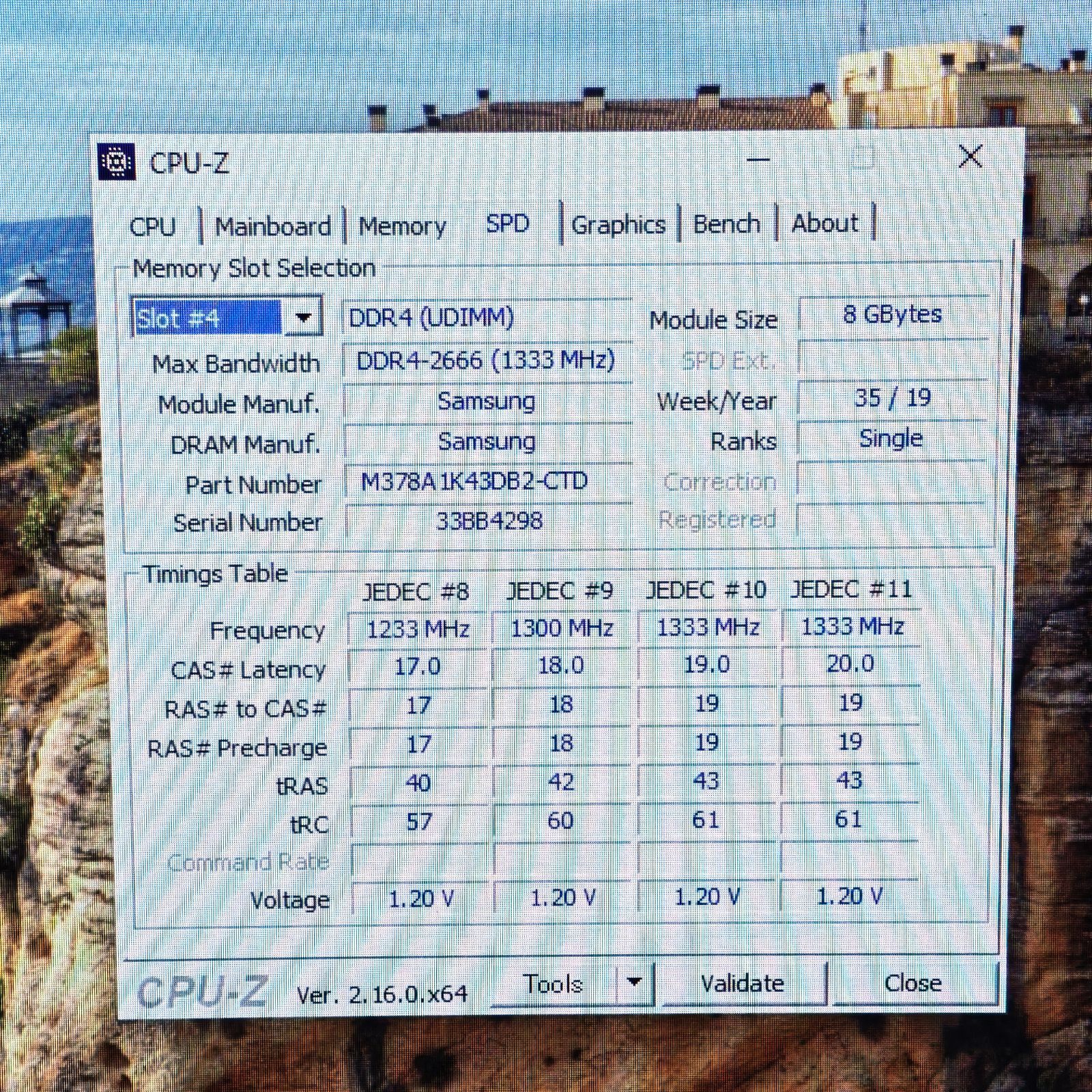Open the Bench tab
Screen dimensions: 1092x1092
click(727, 224)
